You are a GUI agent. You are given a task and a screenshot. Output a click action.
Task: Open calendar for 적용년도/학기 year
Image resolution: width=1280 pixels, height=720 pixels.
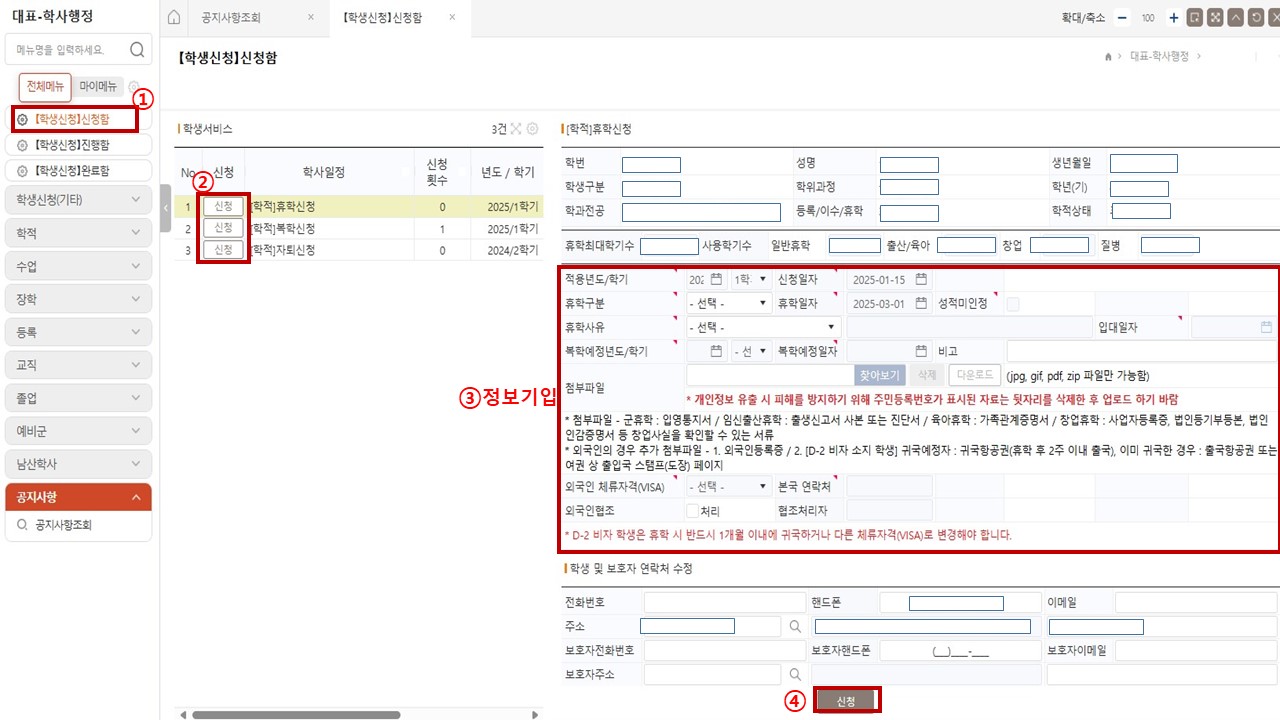pos(716,279)
